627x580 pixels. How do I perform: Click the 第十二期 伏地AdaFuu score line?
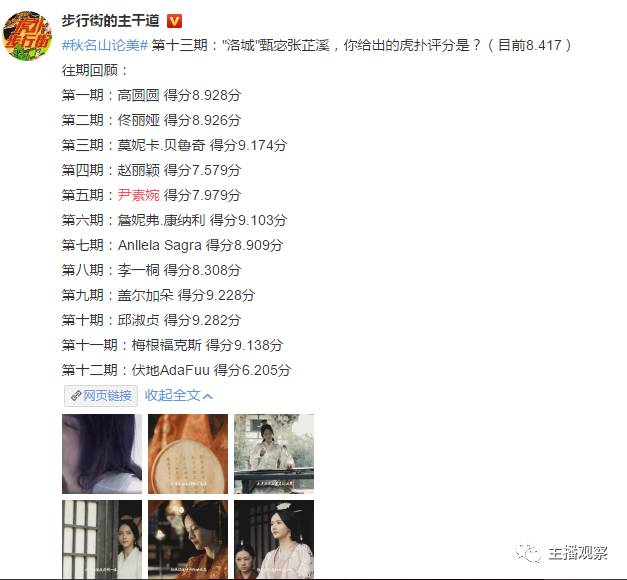(x=176, y=370)
